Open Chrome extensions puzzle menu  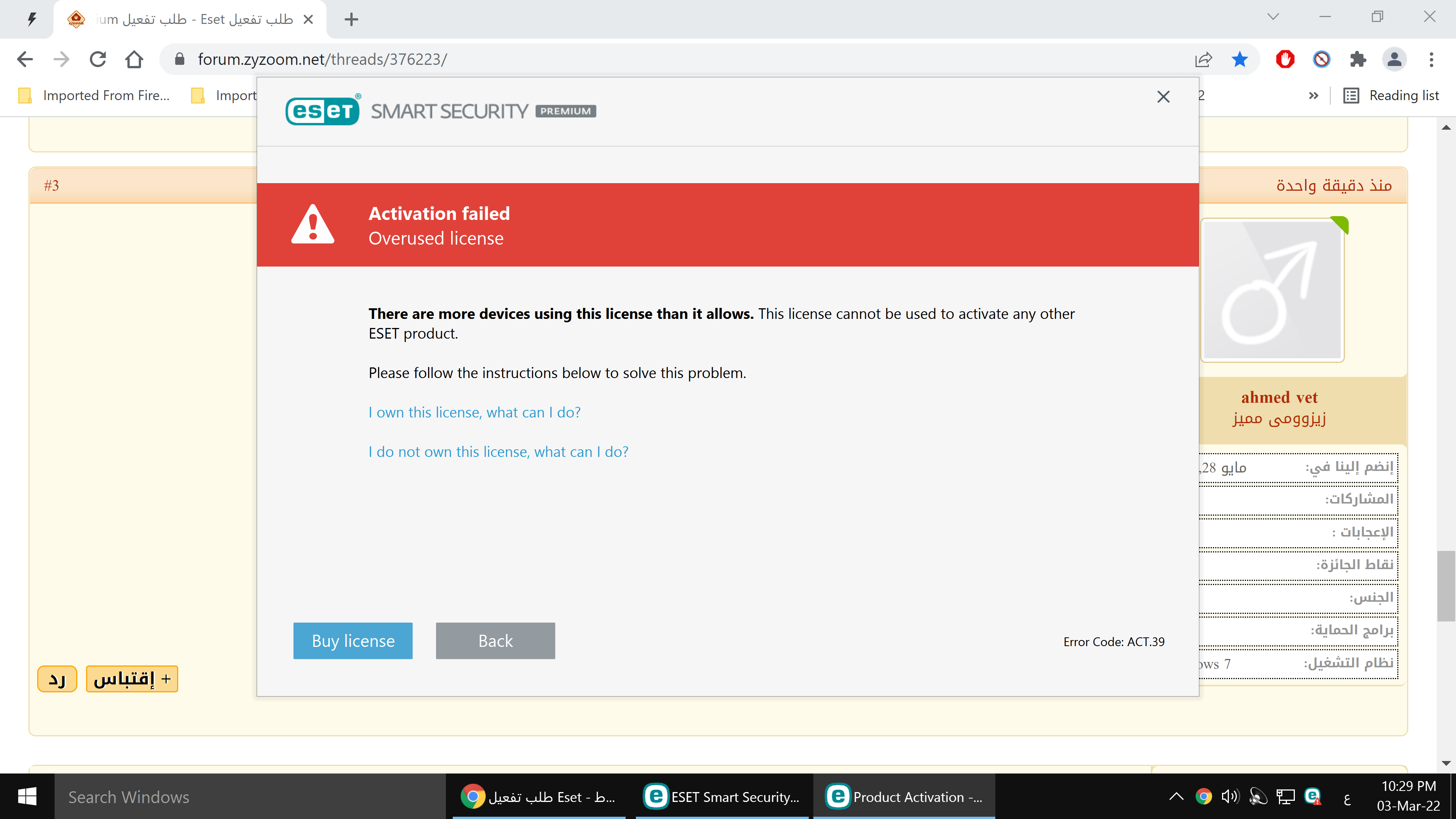(1358, 60)
